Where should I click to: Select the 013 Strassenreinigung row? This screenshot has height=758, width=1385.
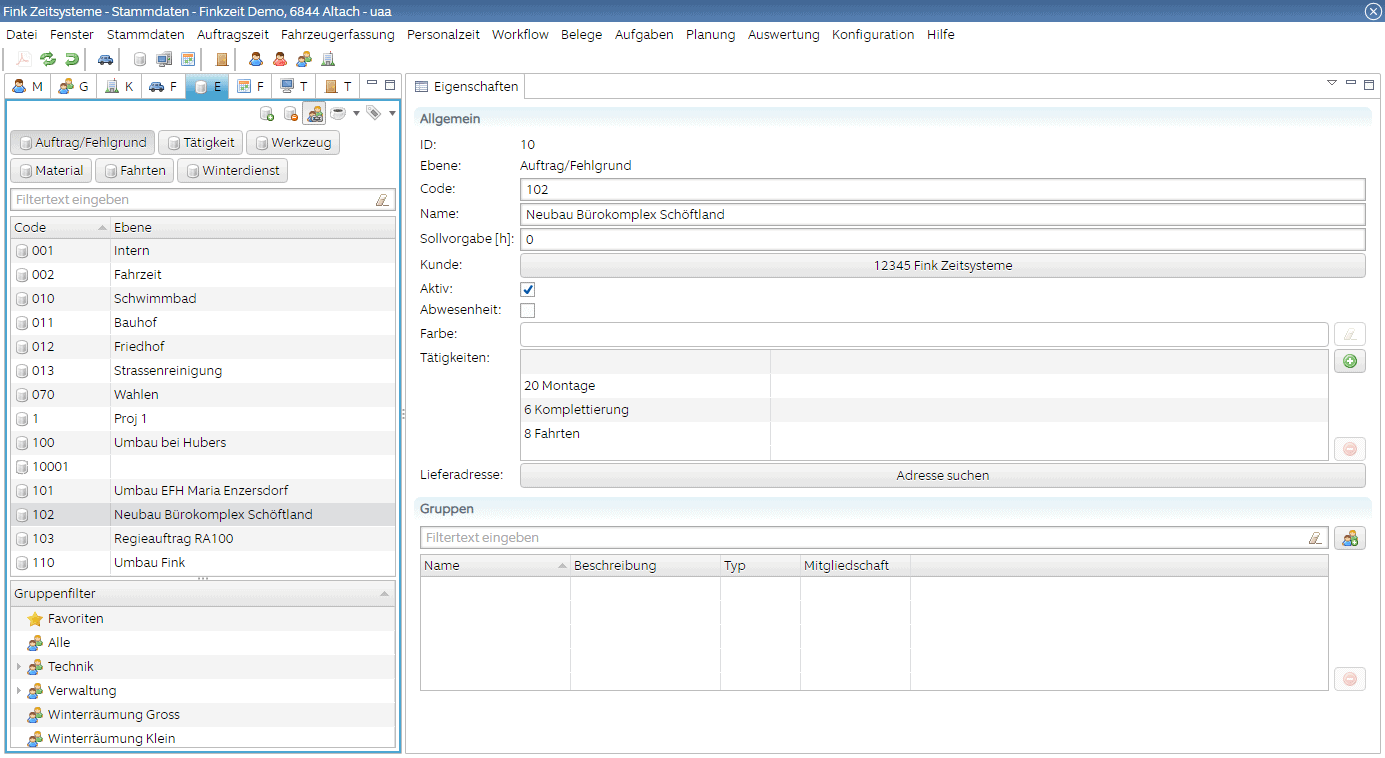click(x=203, y=371)
